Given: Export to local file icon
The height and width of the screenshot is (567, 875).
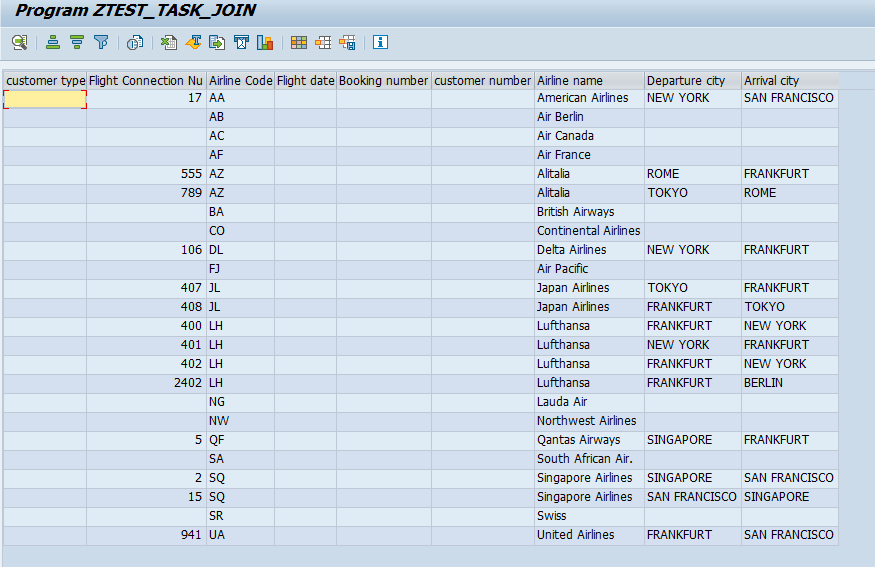Looking at the screenshot, I should [x=217, y=42].
